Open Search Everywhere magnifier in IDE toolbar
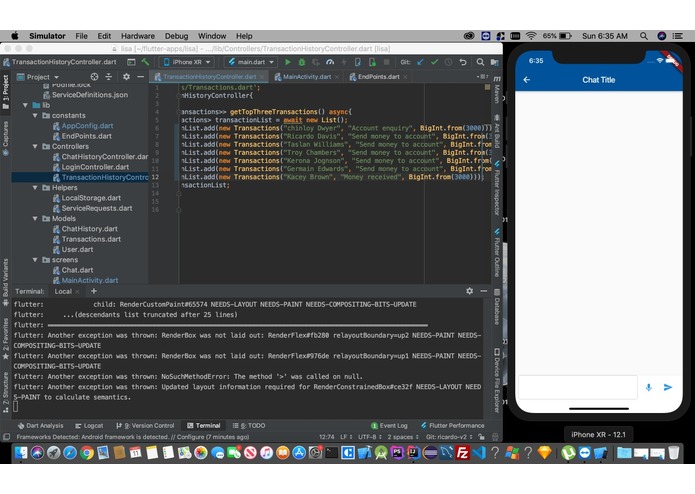Screen dimensions: 695x494 click(x=480, y=62)
